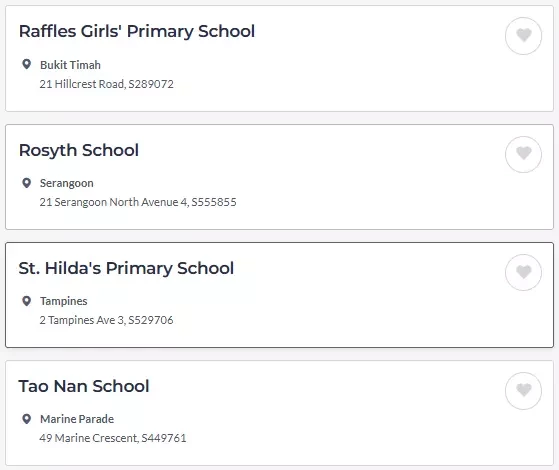
Task: Open St. Hilda's Primary School title
Action: coord(126,268)
